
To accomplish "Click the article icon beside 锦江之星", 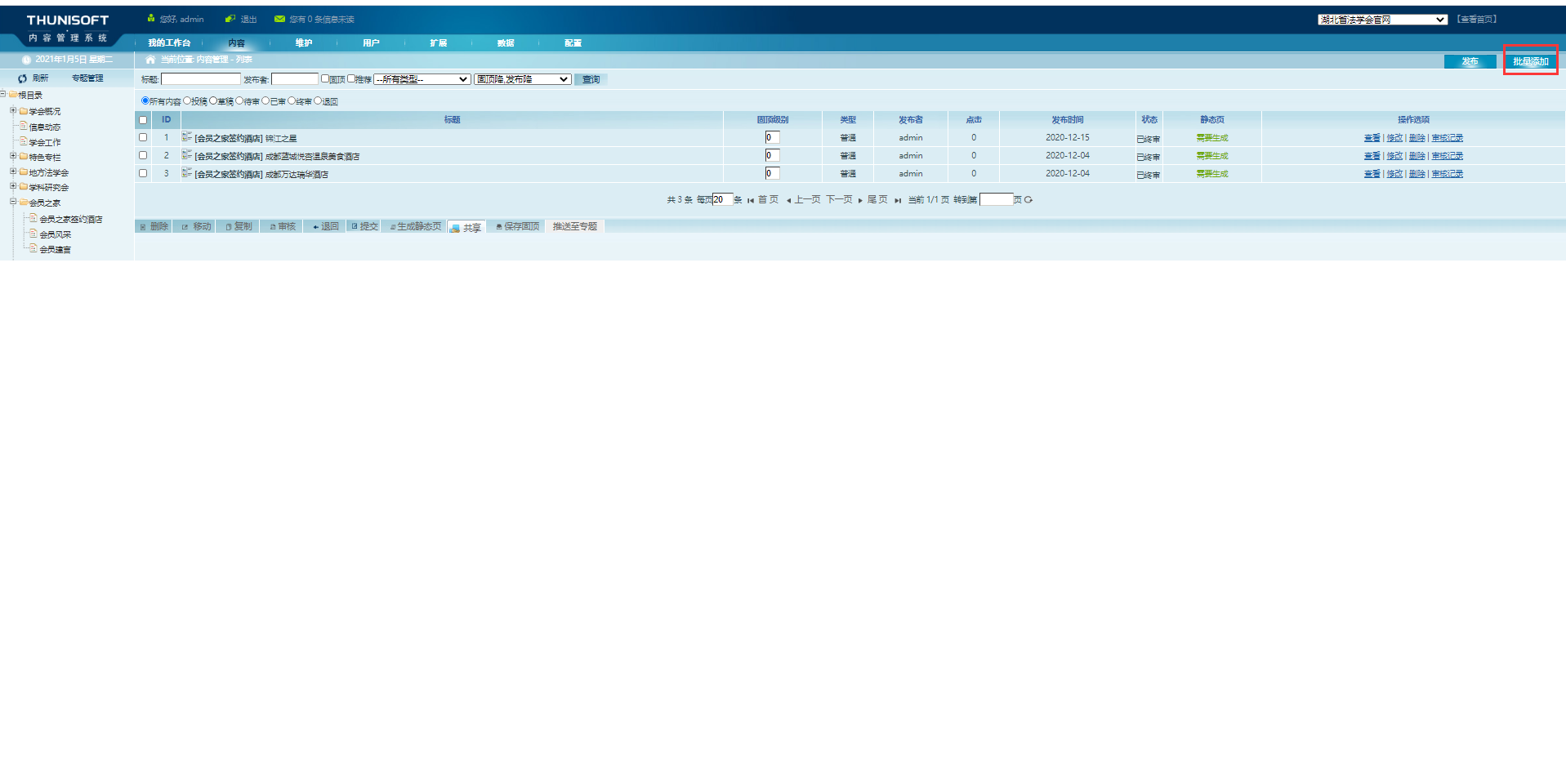I will pyautogui.click(x=187, y=137).
